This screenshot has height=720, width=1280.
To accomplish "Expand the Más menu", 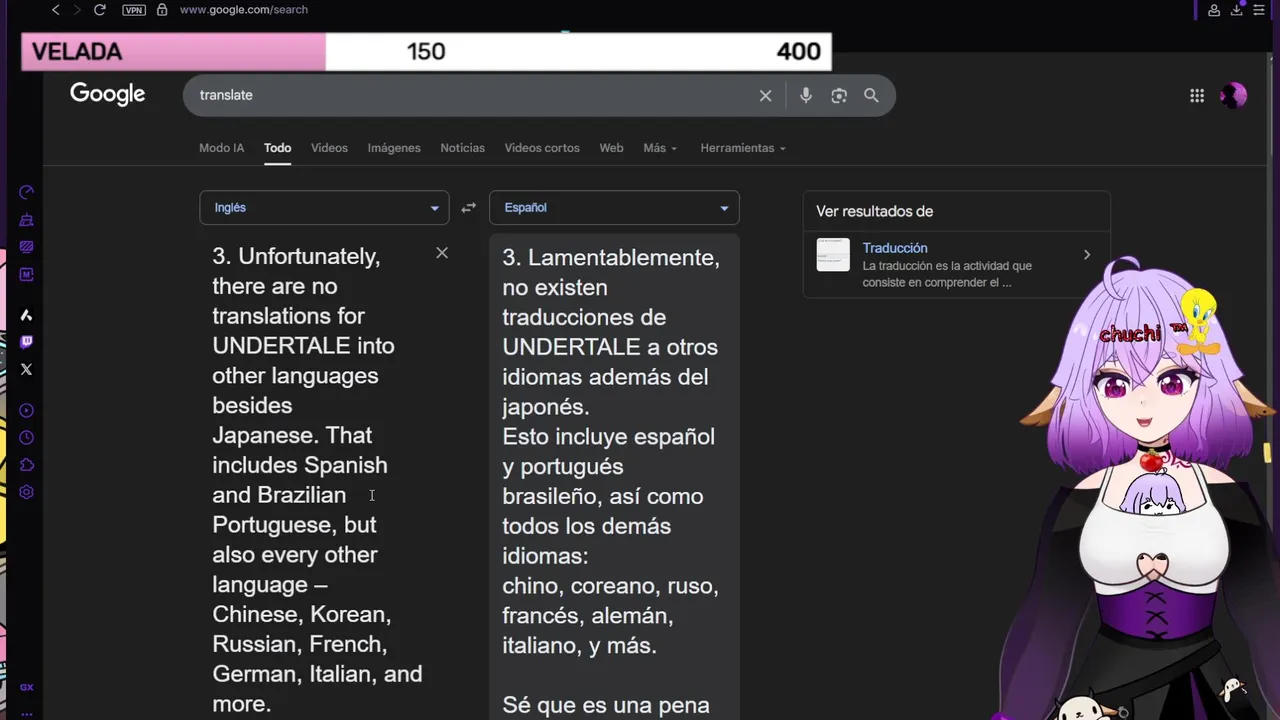I will (x=660, y=148).
